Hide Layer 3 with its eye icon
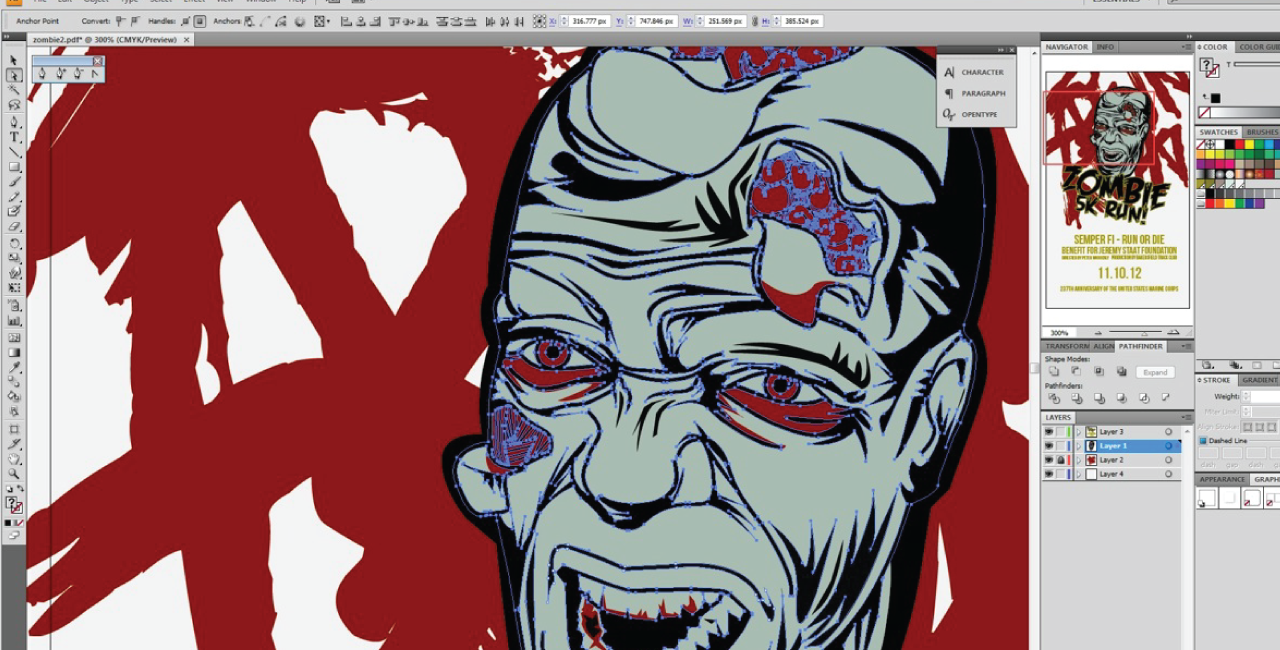This screenshot has width=1280, height=650. pyautogui.click(x=1049, y=432)
